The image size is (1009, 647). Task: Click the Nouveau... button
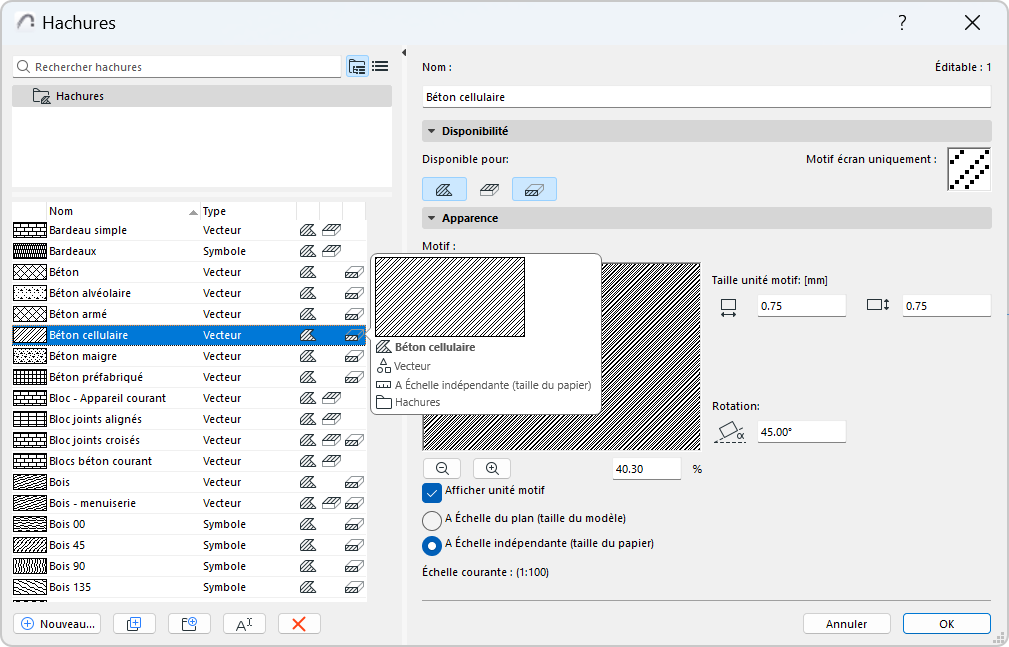pos(58,623)
